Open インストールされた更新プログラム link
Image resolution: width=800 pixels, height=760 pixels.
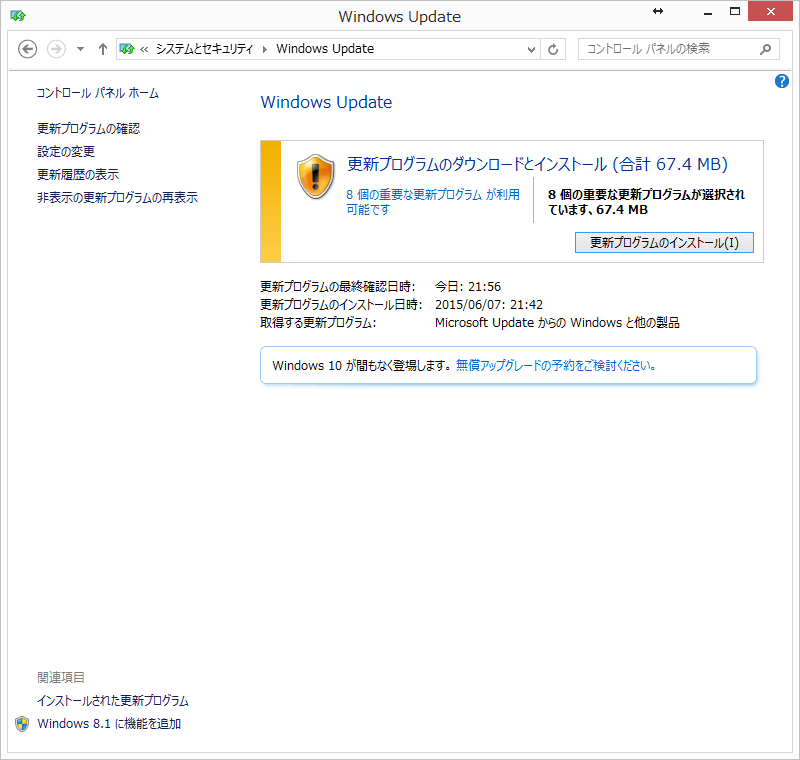coord(113,701)
